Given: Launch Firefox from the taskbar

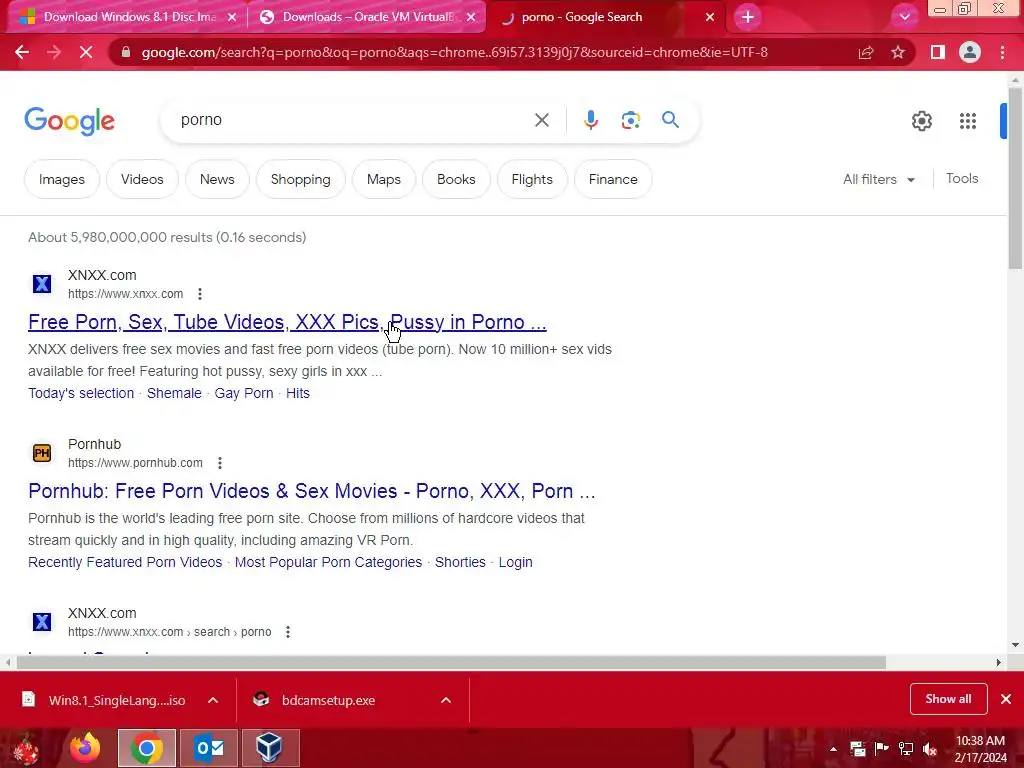Looking at the screenshot, I should coord(85,748).
